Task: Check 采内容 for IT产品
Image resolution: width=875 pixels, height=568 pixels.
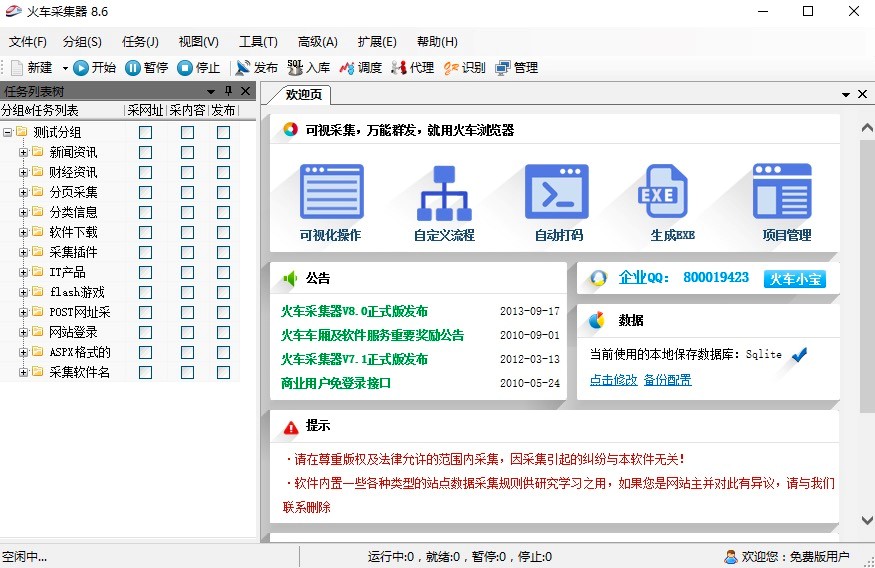Action: point(188,272)
